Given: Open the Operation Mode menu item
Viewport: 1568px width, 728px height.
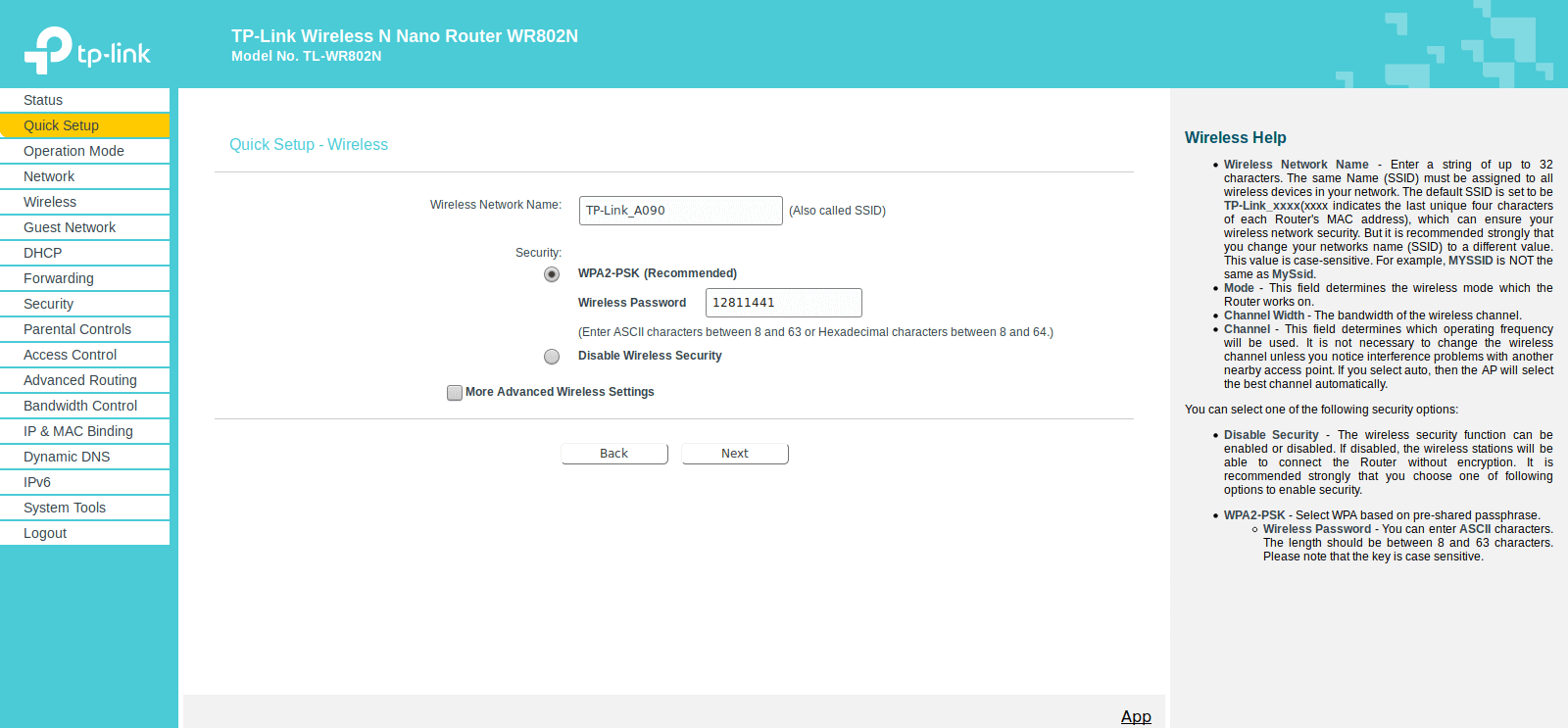Looking at the screenshot, I should coord(84,151).
